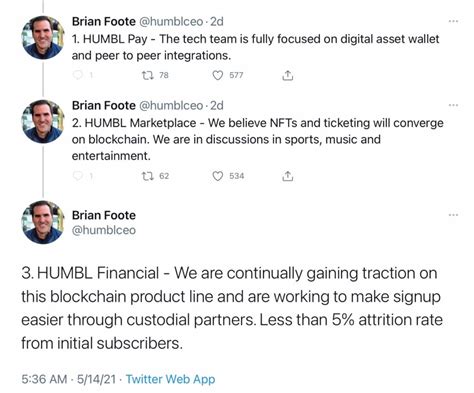Open more options on HUMBL Financial tweet
This screenshot has width=474, height=393.
[453, 215]
